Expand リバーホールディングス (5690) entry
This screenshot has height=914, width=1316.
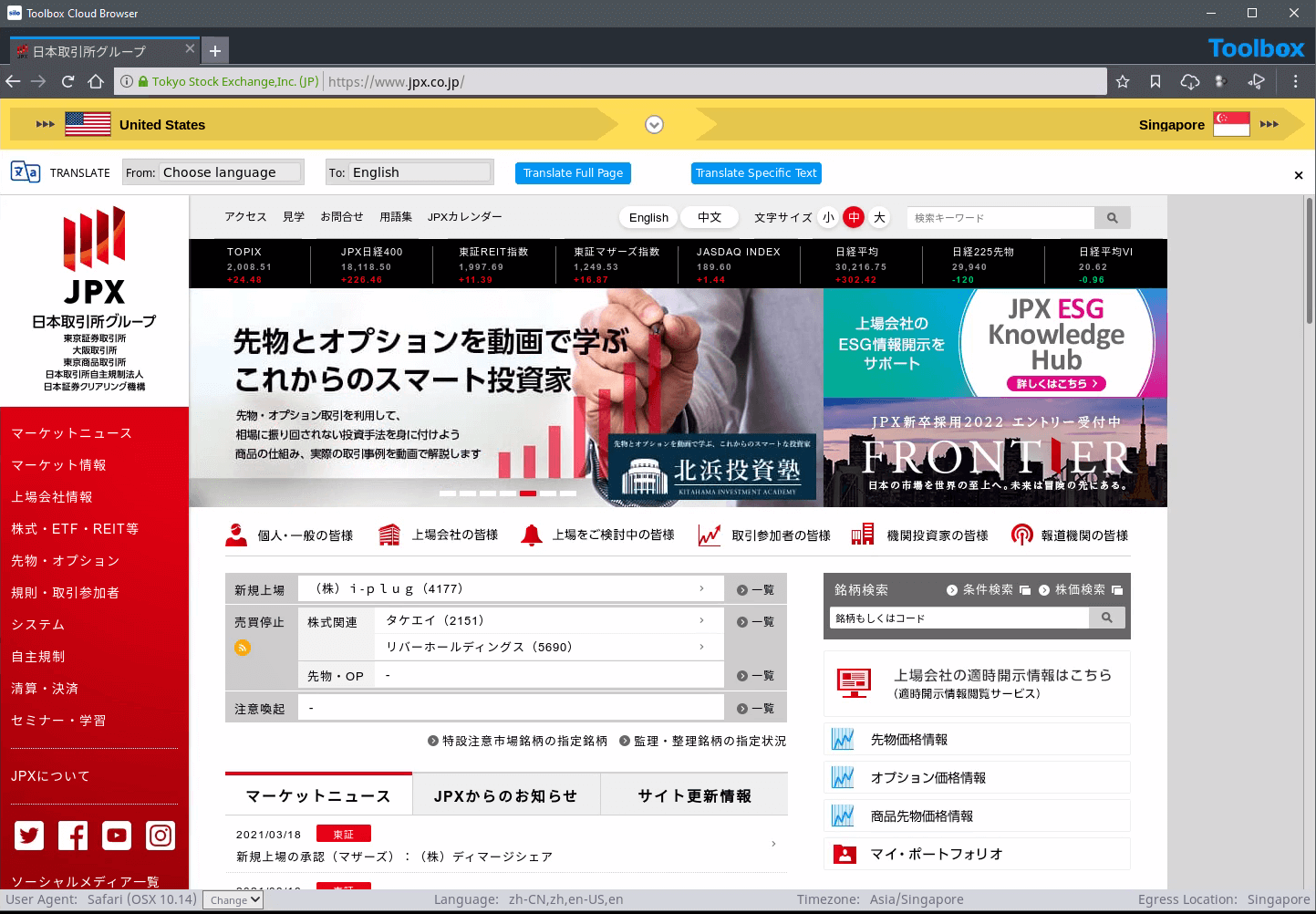(549, 647)
